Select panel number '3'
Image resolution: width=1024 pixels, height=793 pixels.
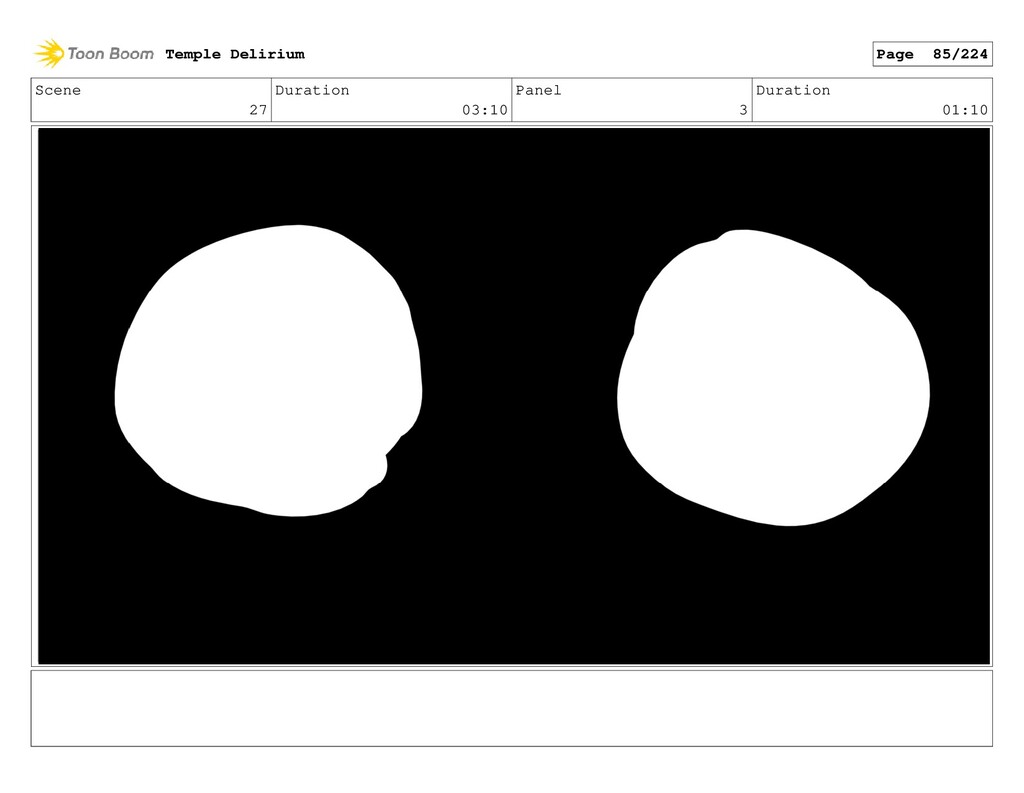pyautogui.click(x=743, y=110)
